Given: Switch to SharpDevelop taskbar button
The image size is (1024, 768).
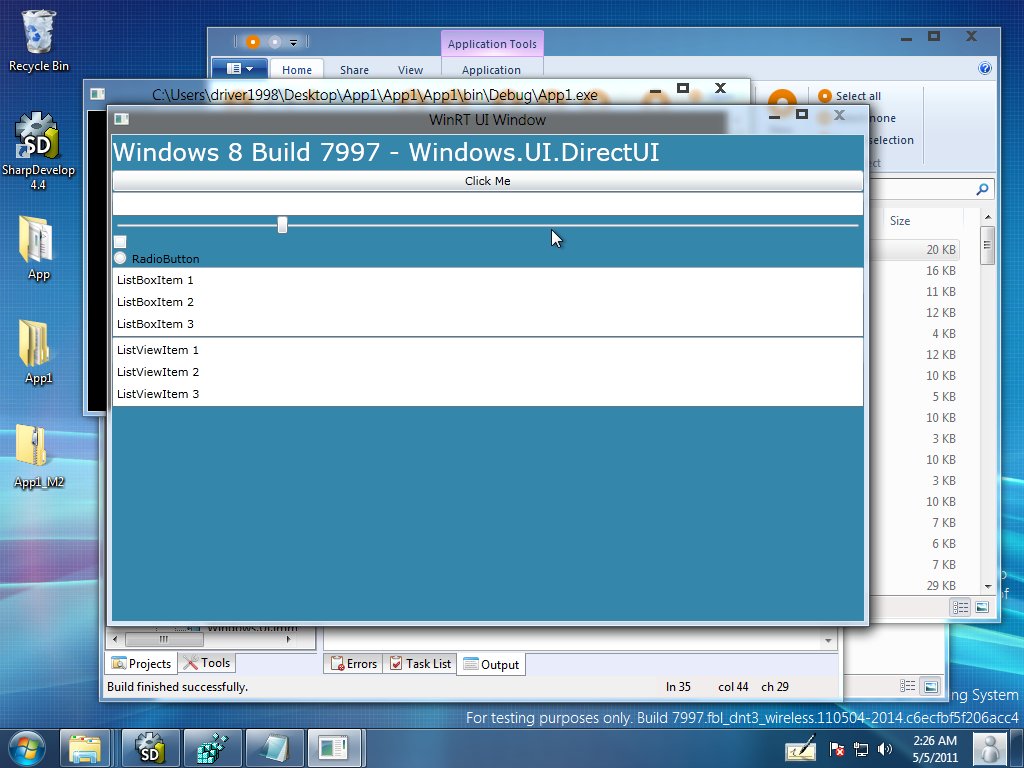Looking at the screenshot, I should tap(150, 748).
